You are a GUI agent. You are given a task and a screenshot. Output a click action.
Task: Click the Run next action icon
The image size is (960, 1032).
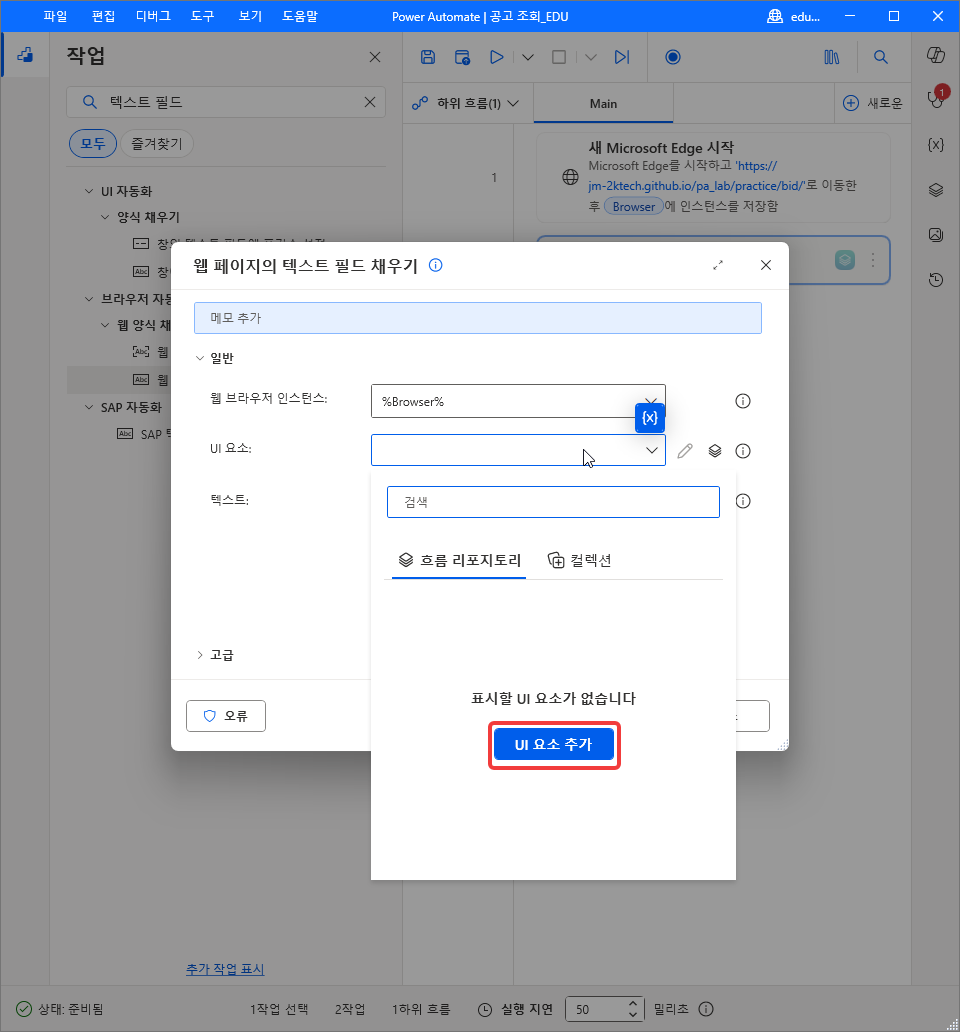coord(622,57)
